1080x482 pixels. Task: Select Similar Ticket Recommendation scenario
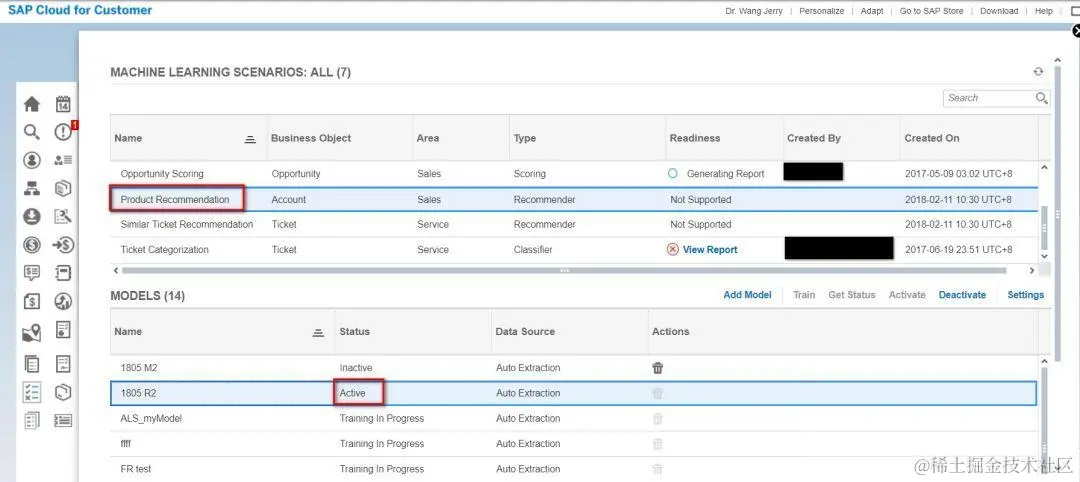574,224
